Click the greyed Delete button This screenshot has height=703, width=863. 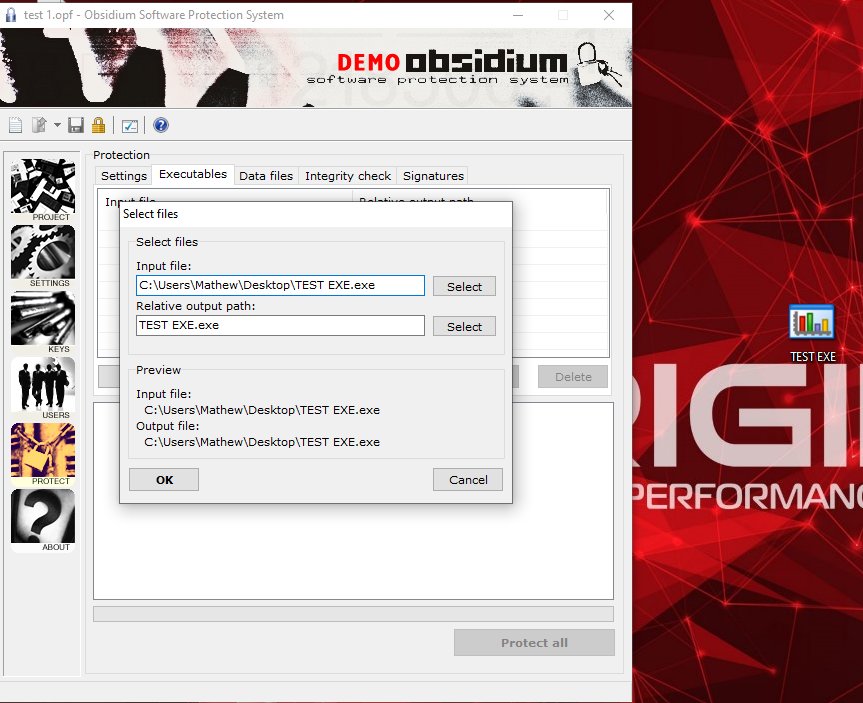[573, 377]
